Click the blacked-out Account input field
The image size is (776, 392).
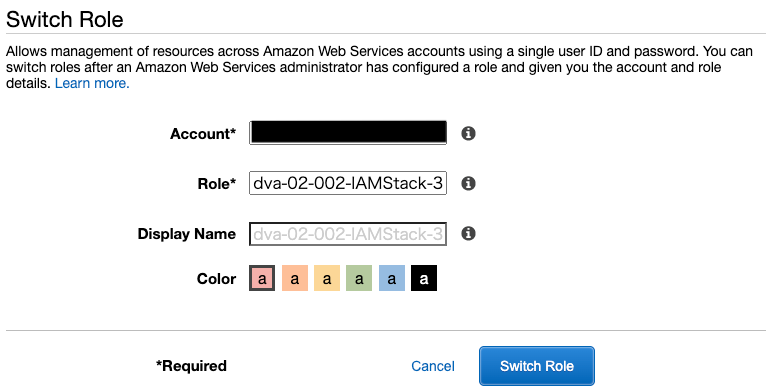(348, 133)
